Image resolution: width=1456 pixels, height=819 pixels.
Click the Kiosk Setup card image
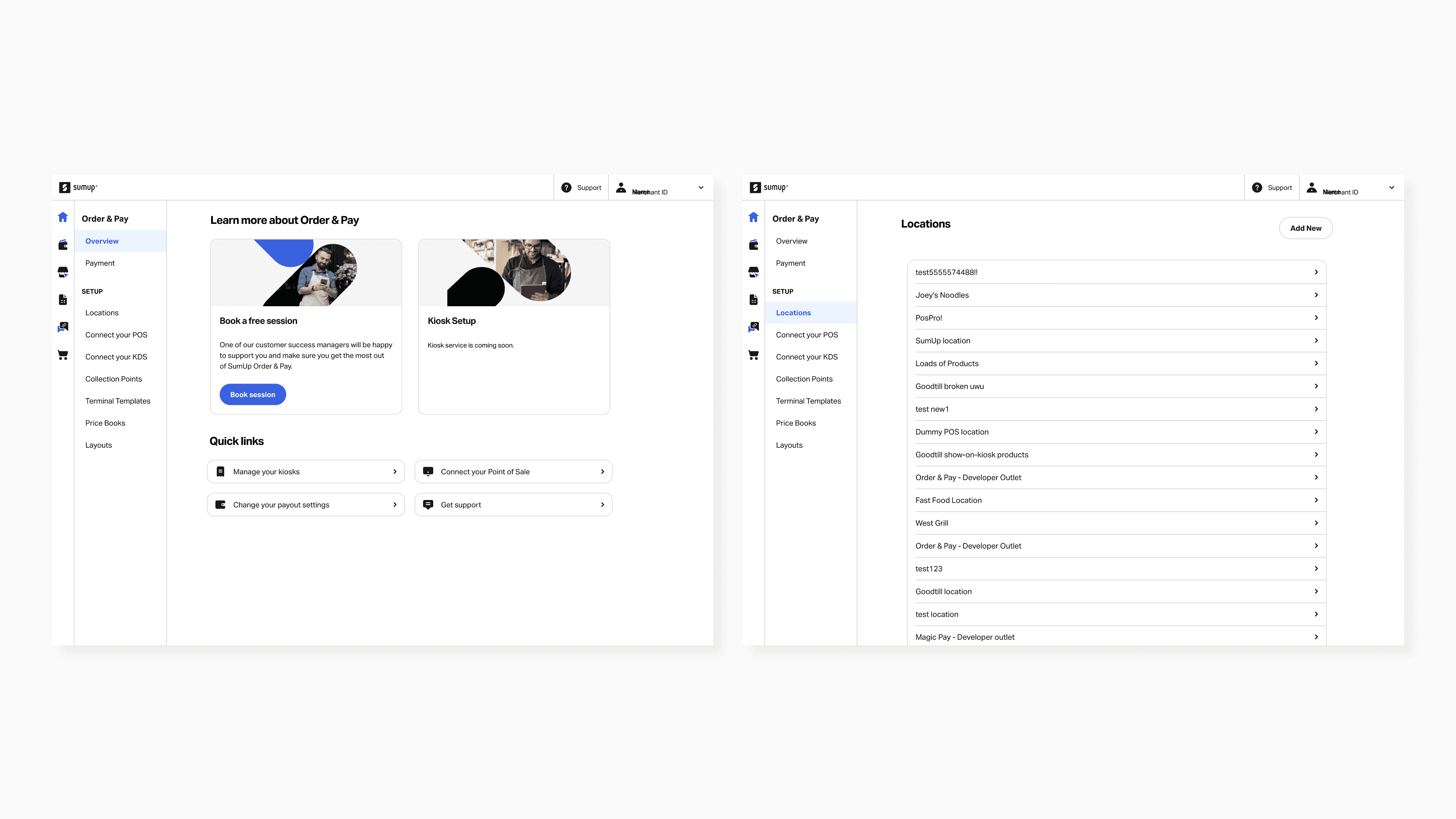coord(513,273)
